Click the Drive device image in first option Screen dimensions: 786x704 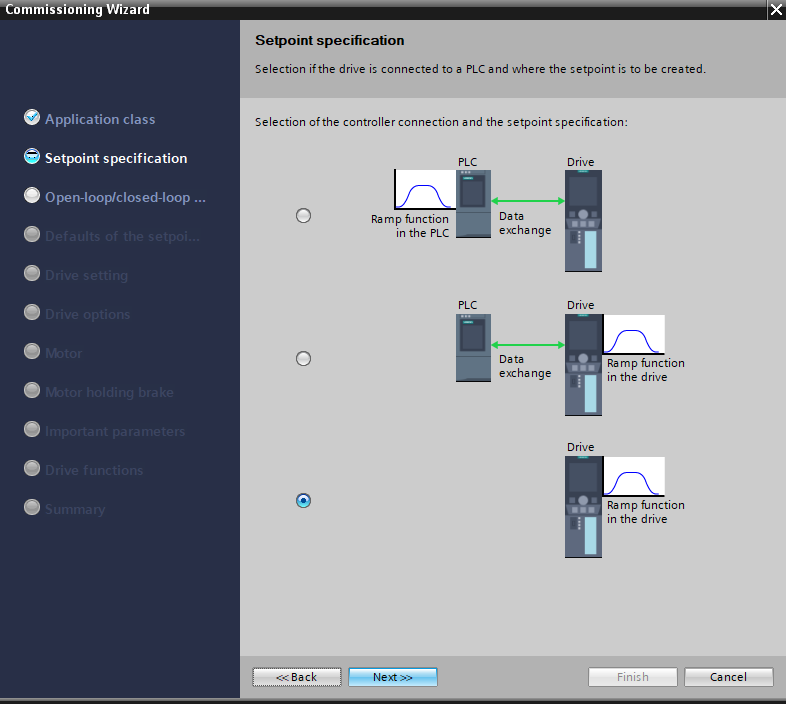[583, 221]
